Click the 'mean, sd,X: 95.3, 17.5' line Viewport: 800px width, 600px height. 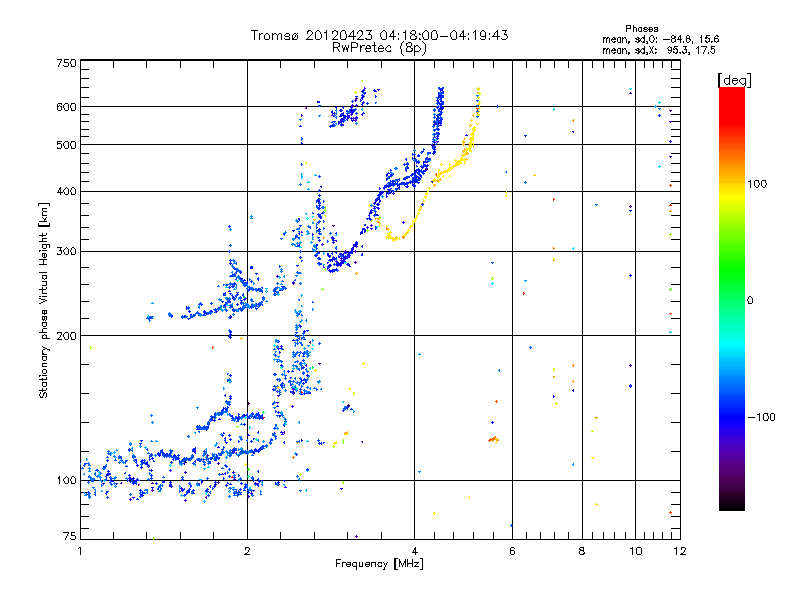click(659, 50)
